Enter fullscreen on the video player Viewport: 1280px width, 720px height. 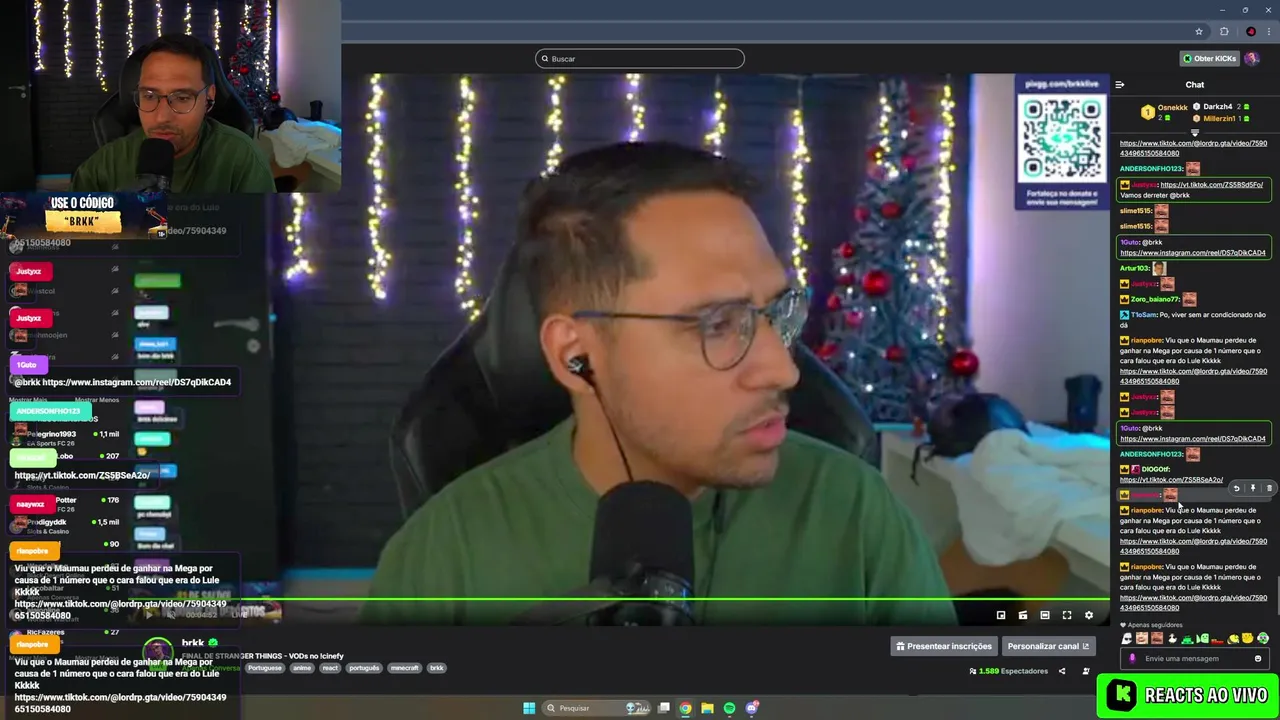1067,615
